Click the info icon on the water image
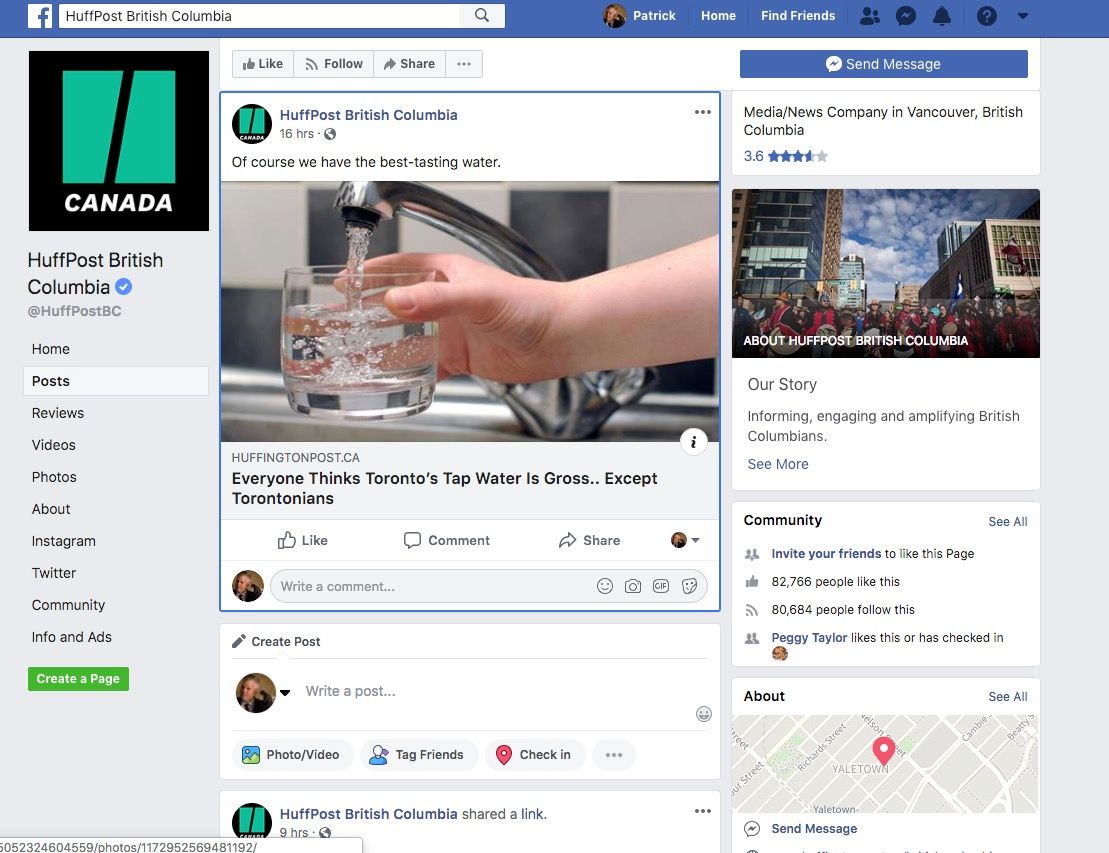 click(x=694, y=442)
